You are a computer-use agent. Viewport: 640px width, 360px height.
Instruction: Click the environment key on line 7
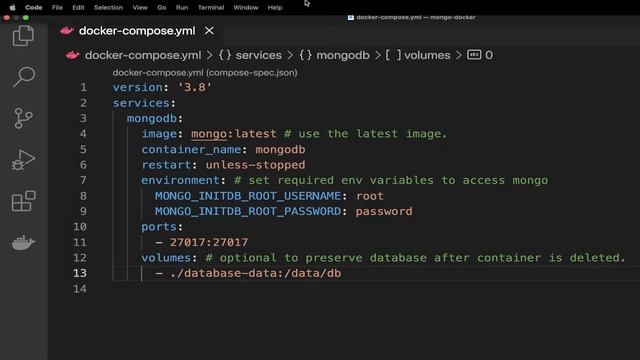180,180
